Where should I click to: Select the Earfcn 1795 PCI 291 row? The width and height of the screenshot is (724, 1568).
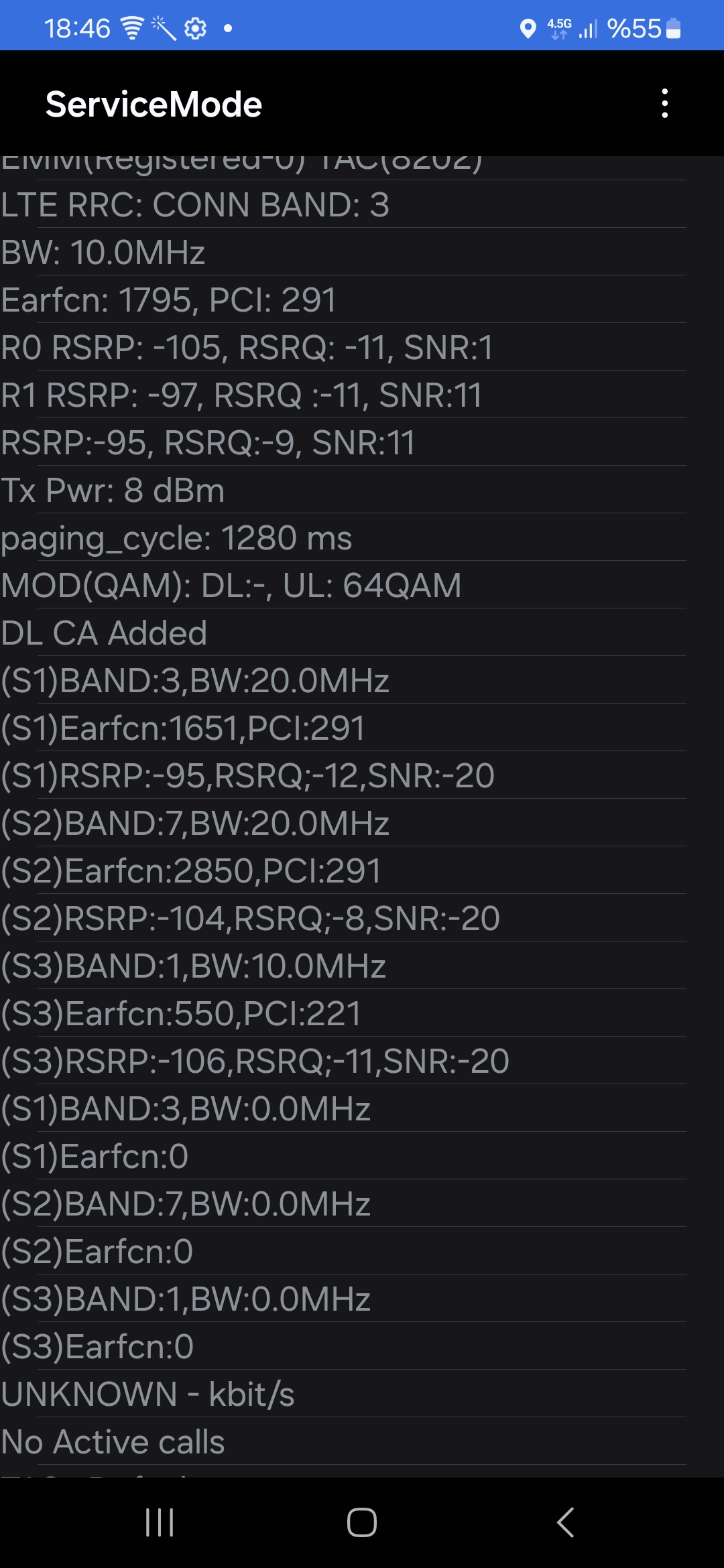[343, 300]
